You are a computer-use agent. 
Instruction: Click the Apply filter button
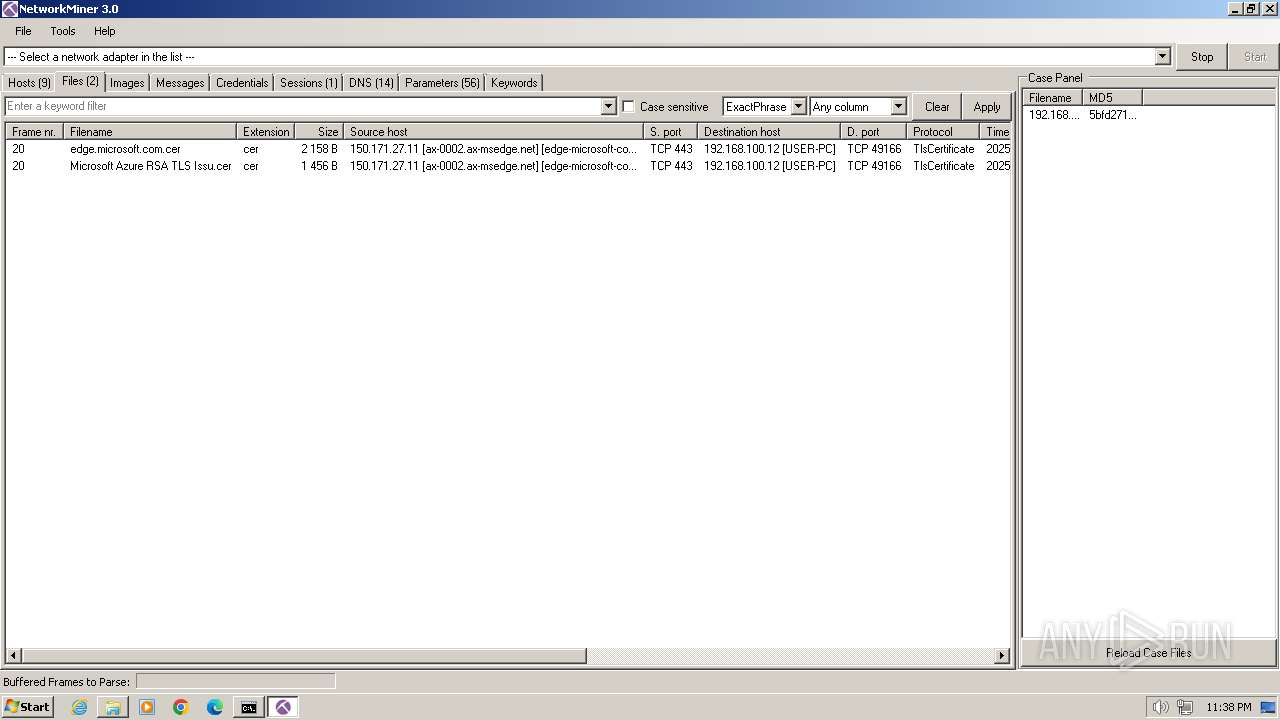point(987,107)
